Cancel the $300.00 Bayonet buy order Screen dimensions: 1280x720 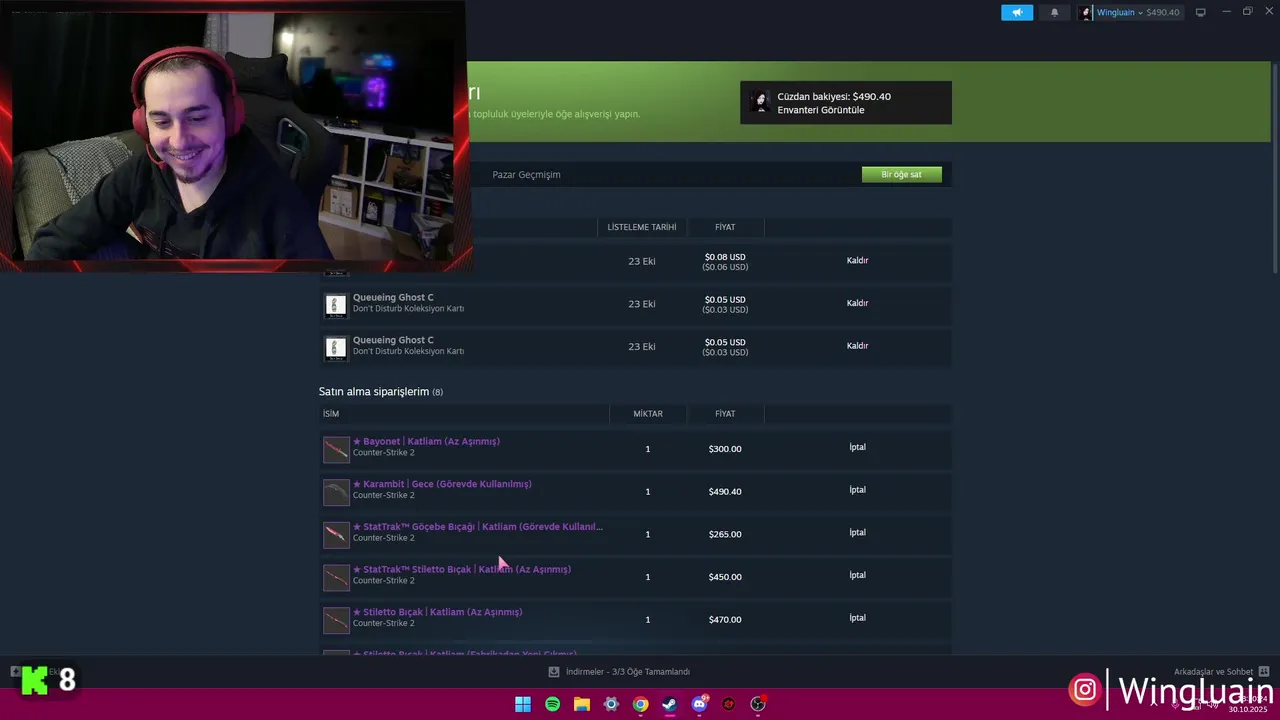click(857, 447)
